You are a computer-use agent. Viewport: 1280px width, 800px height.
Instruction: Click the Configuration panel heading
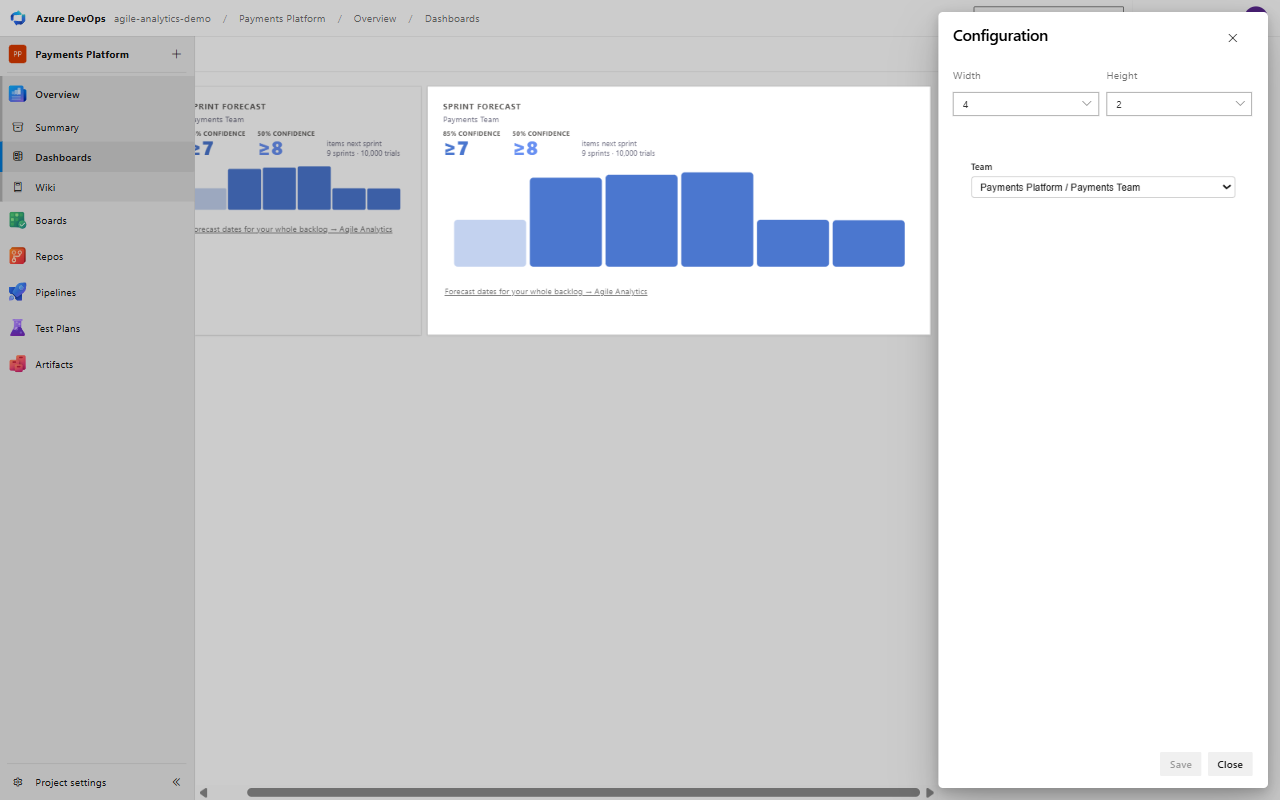[x=1000, y=36]
